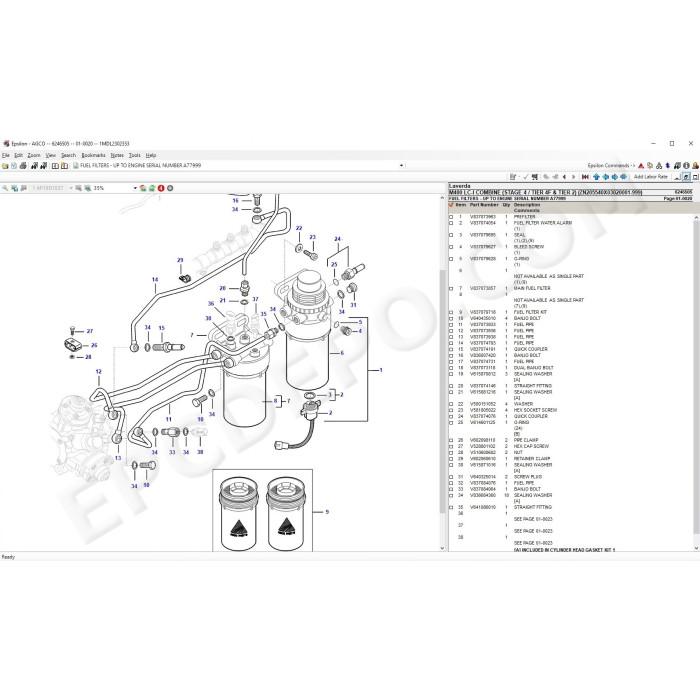This screenshot has height=700, width=700.
Task: Click the Add Labor Rate button
Action: point(651,177)
